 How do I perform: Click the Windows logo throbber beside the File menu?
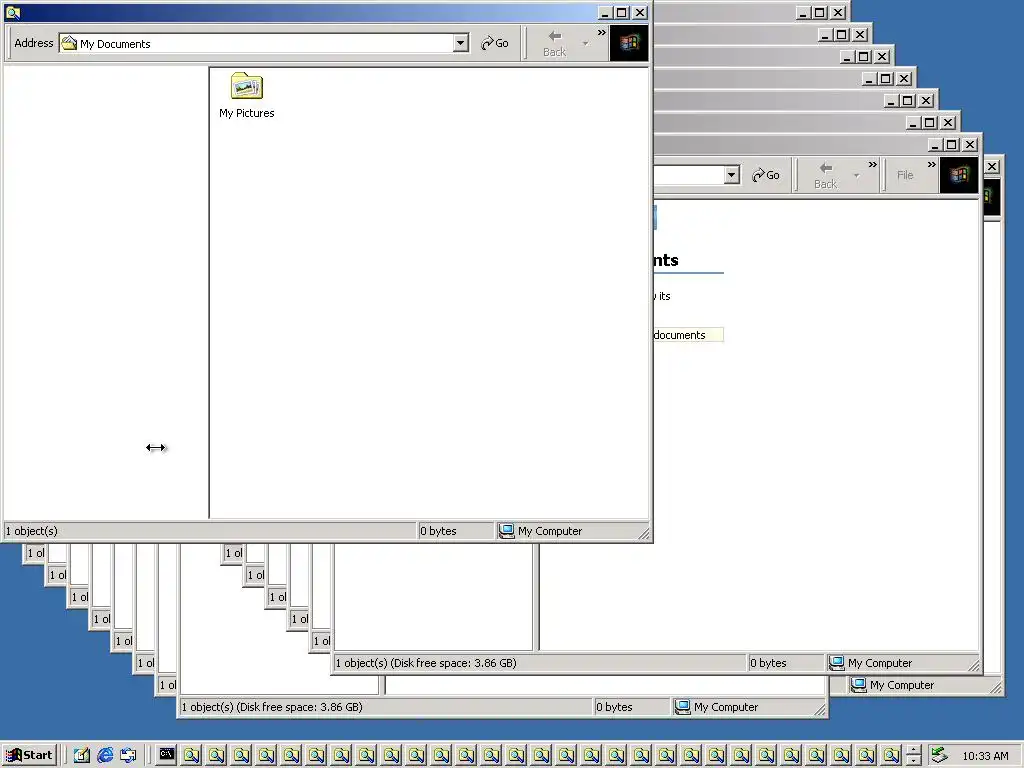(x=959, y=175)
